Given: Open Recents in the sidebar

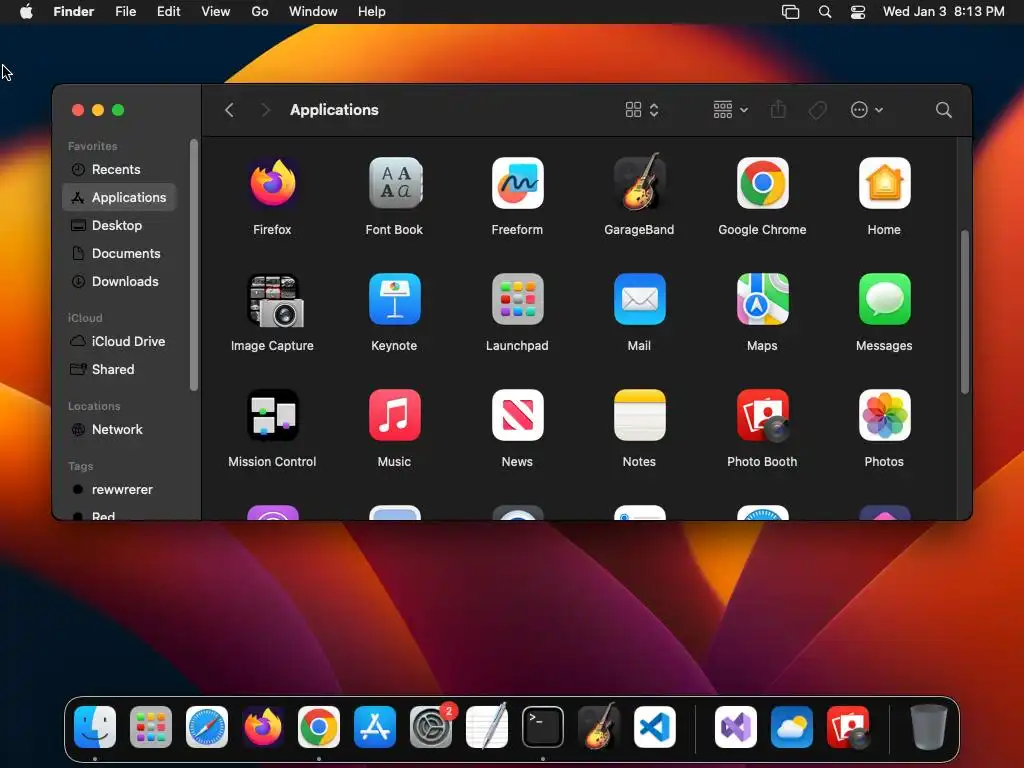Looking at the screenshot, I should pos(119,169).
